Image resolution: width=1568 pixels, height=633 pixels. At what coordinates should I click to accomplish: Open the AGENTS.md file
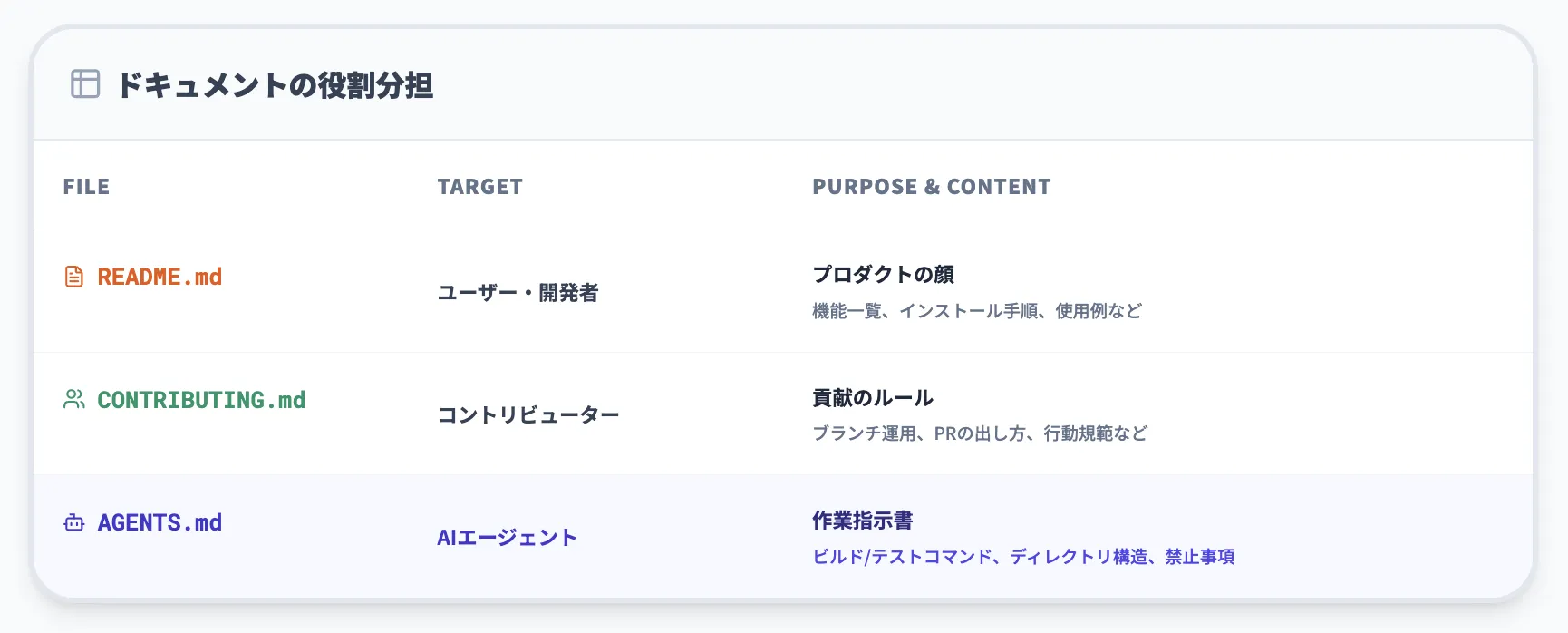160,523
